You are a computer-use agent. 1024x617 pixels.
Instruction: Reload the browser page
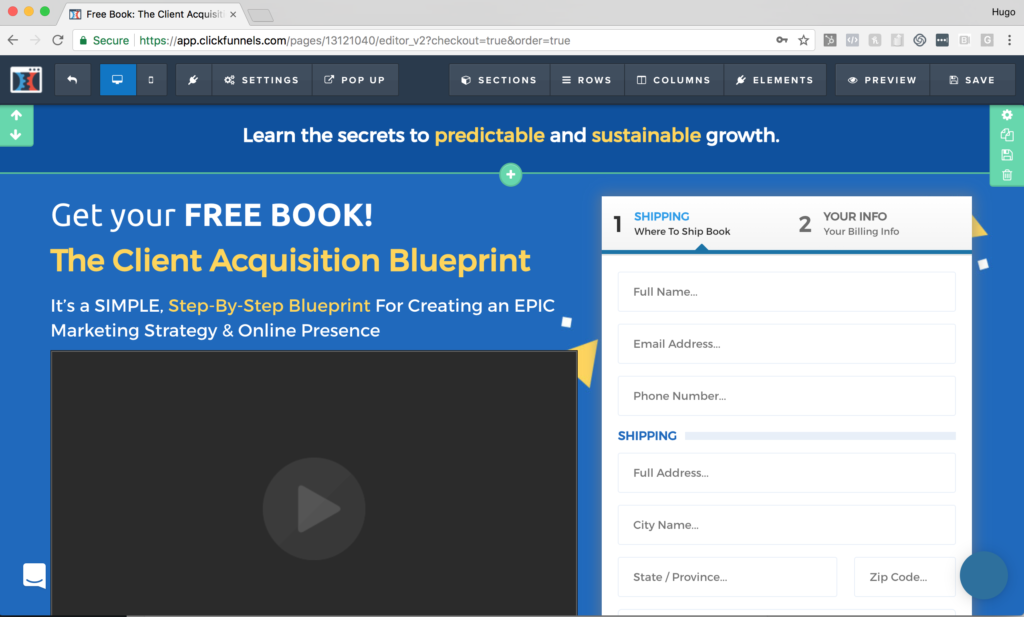[x=57, y=40]
